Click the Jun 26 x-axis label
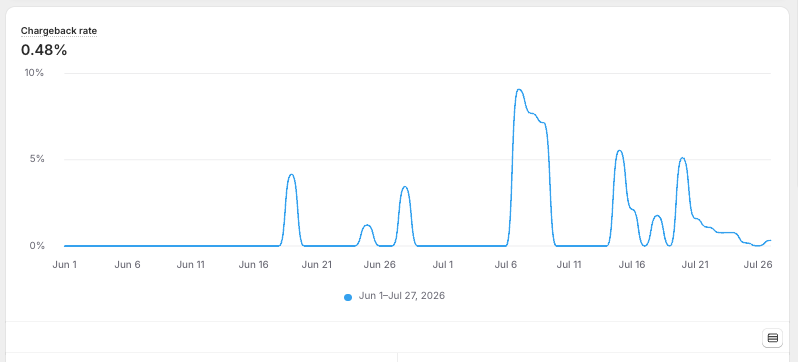This screenshot has height=362, width=798. tap(380, 265)
